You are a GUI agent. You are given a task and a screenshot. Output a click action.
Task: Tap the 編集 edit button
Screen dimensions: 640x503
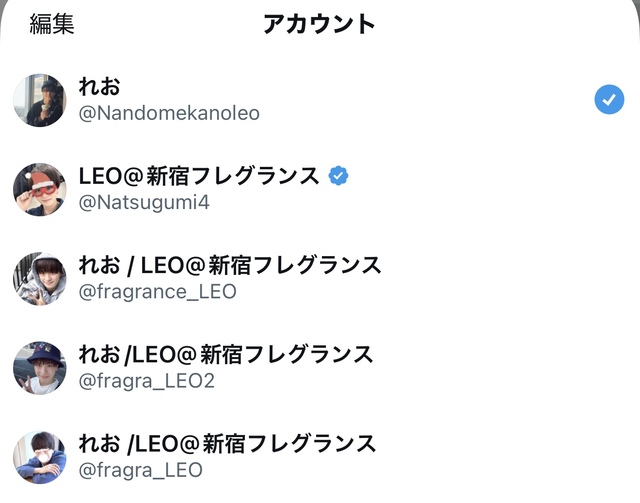click(x=52, y=24)
